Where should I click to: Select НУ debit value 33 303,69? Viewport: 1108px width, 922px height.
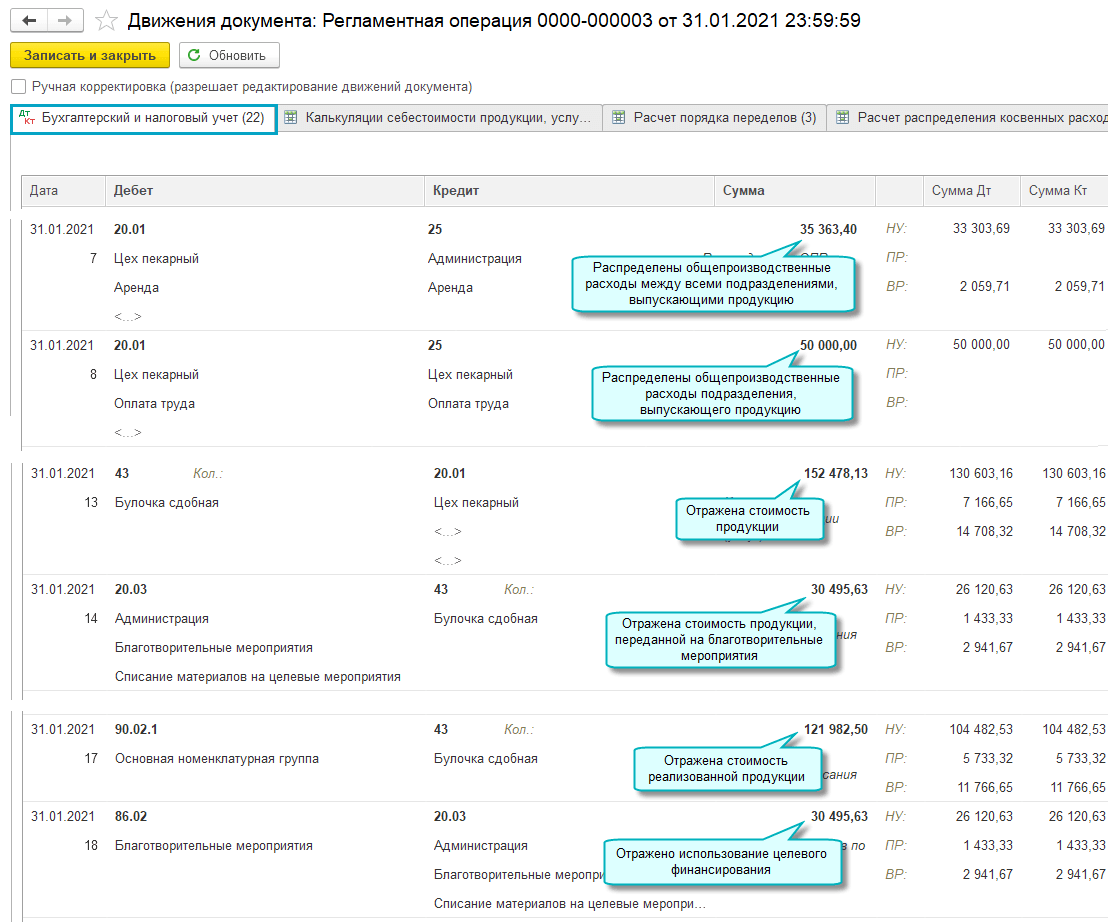[981, 228]
